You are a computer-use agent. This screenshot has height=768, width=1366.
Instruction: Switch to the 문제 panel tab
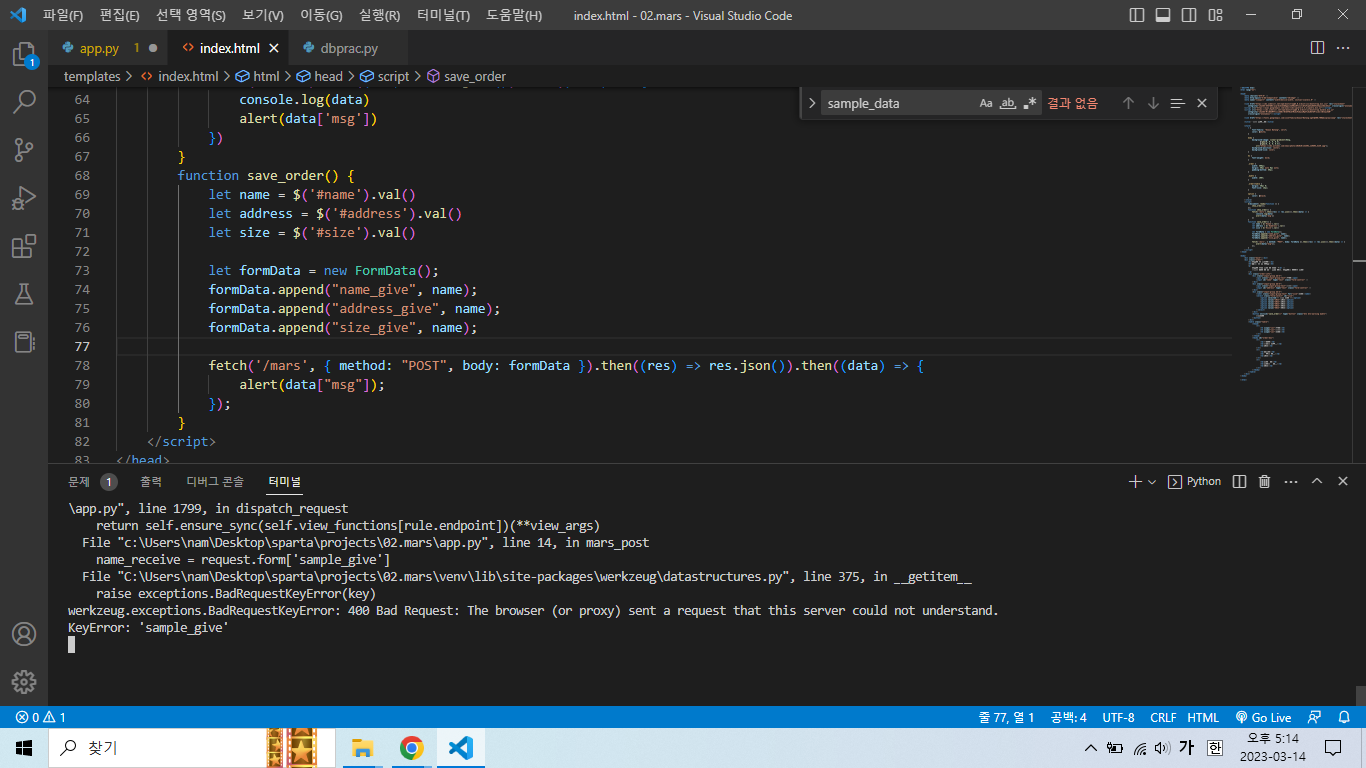pos(79,481)
